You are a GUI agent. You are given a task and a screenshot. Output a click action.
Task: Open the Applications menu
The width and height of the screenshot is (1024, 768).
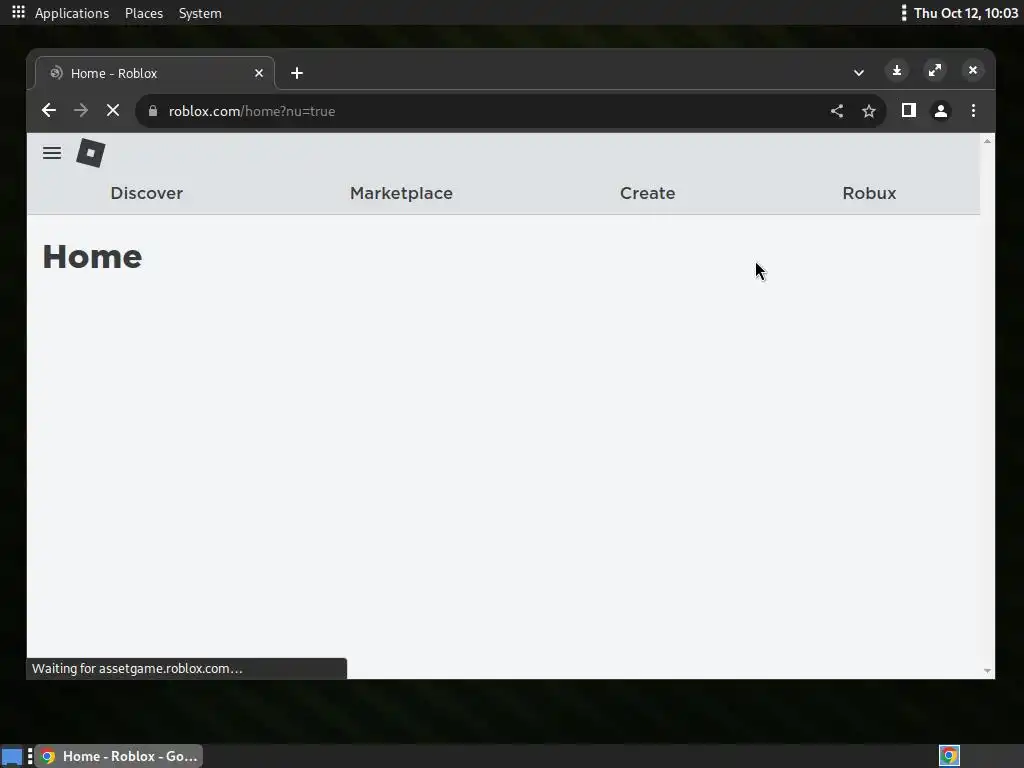click(x=72, y=13)
